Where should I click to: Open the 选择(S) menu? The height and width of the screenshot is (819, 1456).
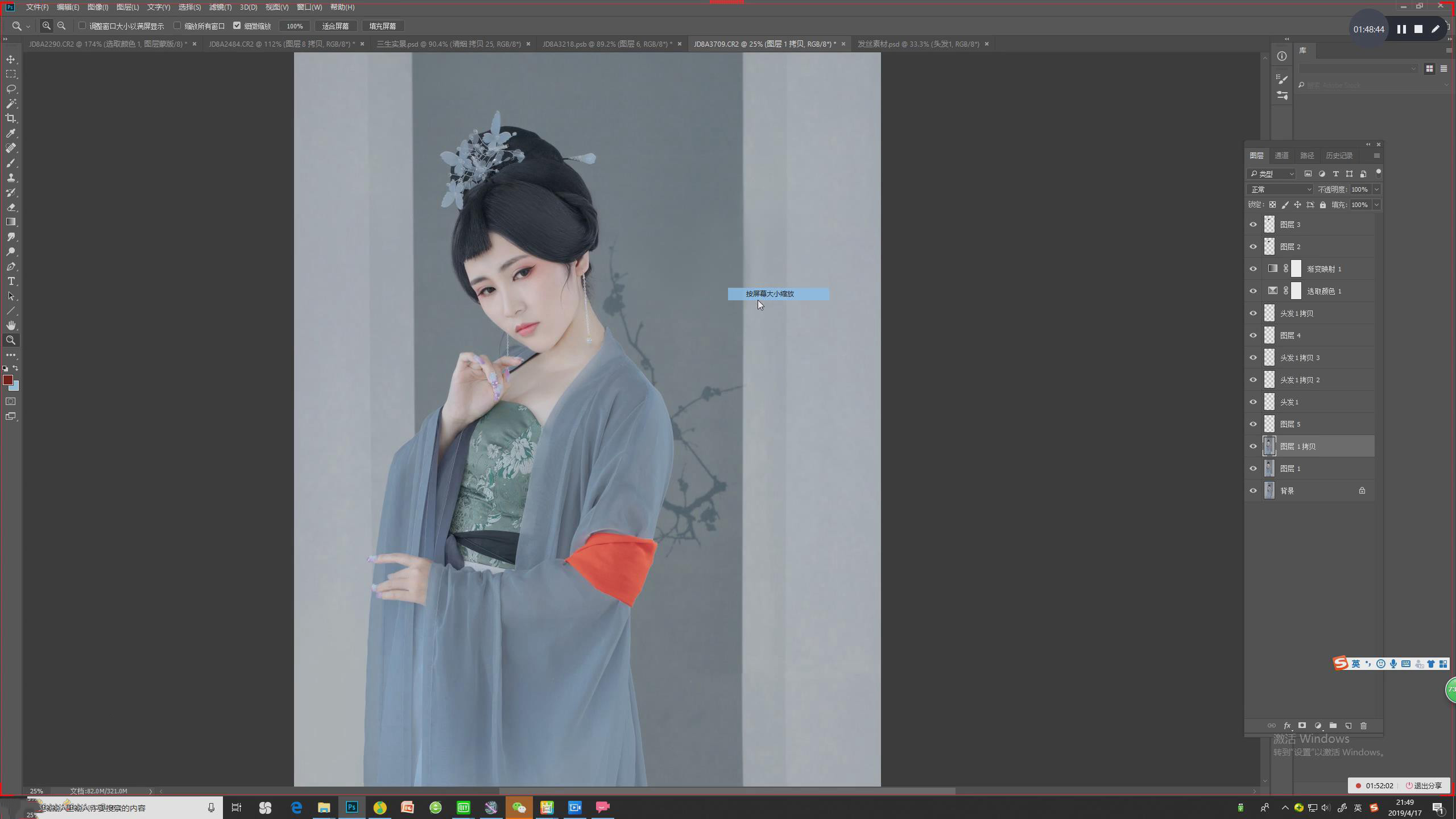189,7
